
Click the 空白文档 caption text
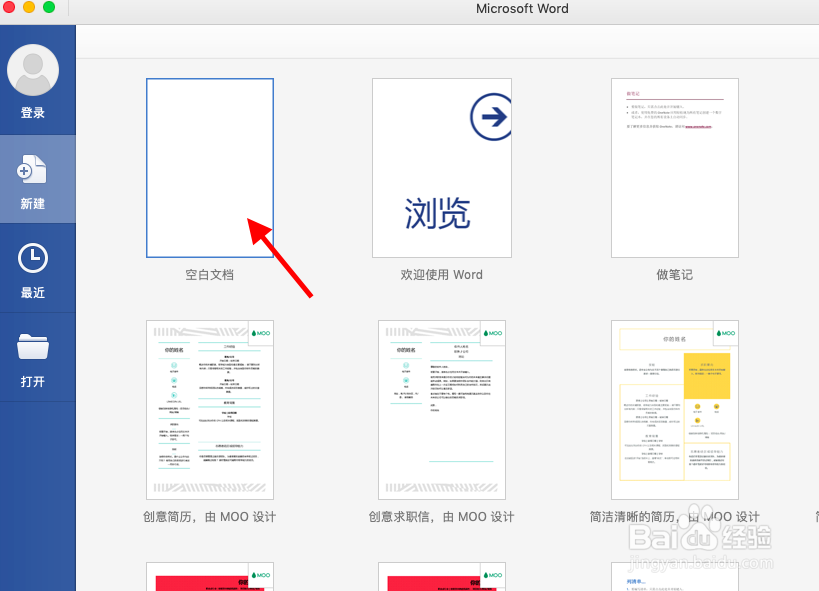coord(209,275)
